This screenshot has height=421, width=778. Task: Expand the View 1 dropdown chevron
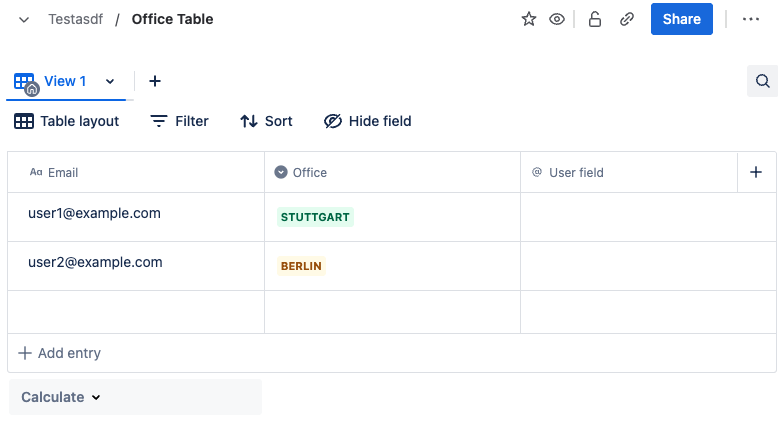coord(110,81)
